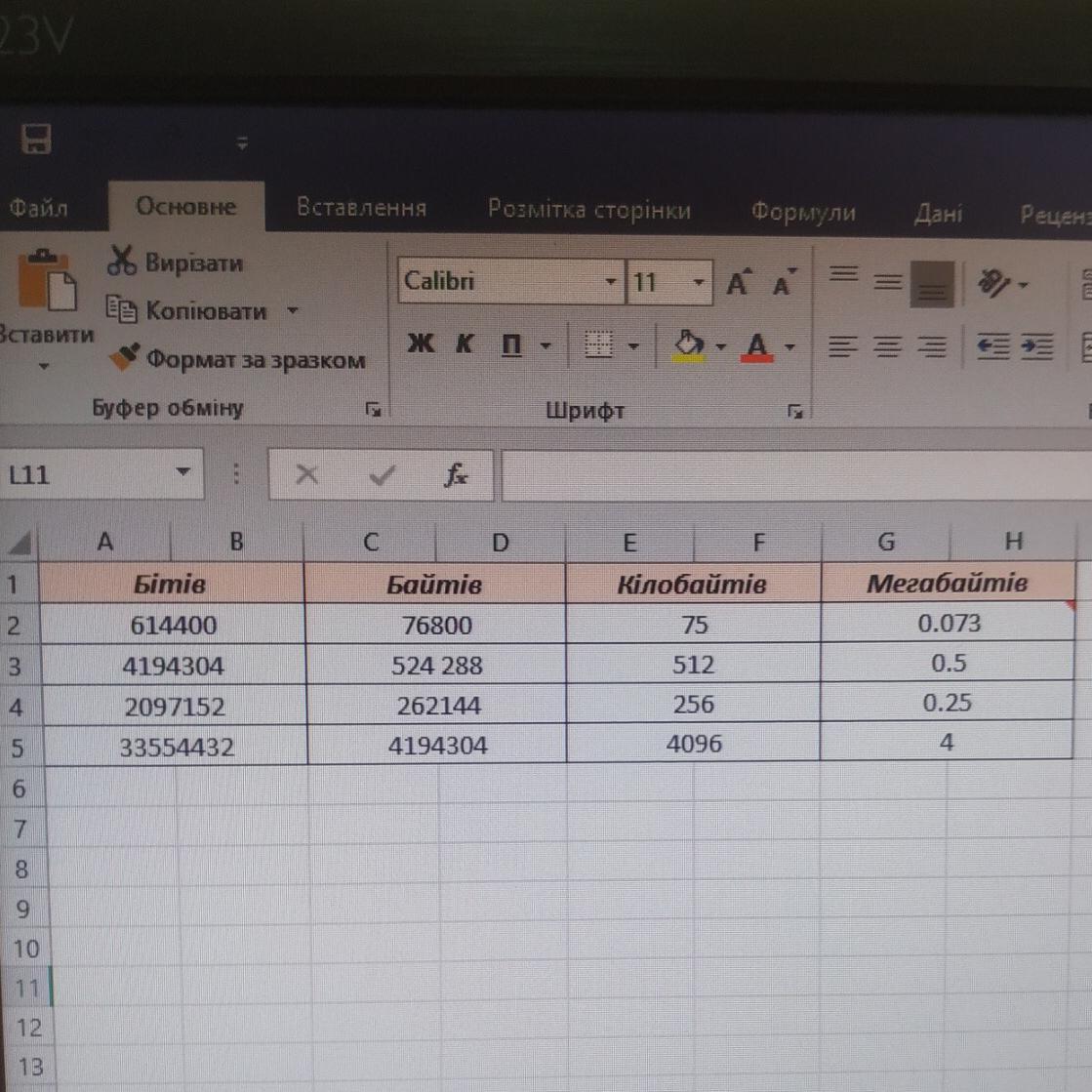Click the Копіювати copy button

click(x=203, y=311)
